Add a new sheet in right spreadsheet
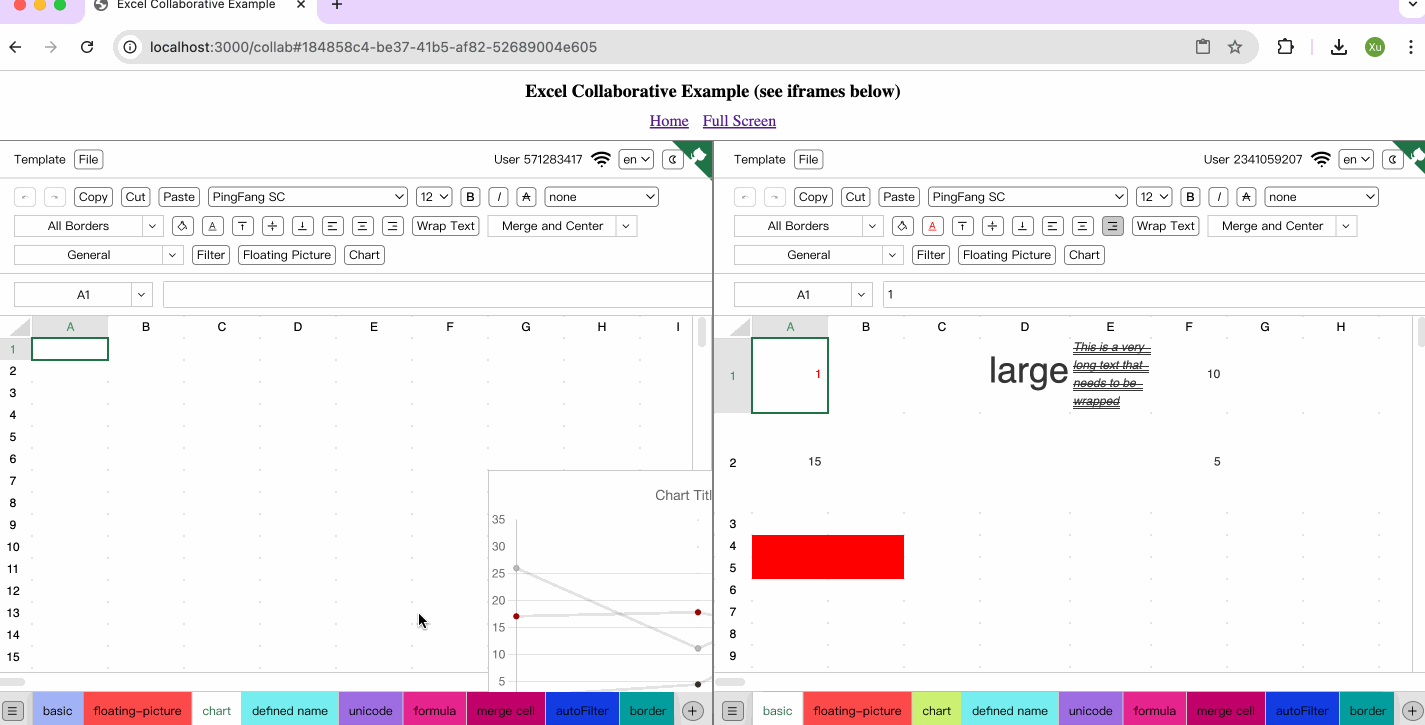 (x=1412, y=711)
